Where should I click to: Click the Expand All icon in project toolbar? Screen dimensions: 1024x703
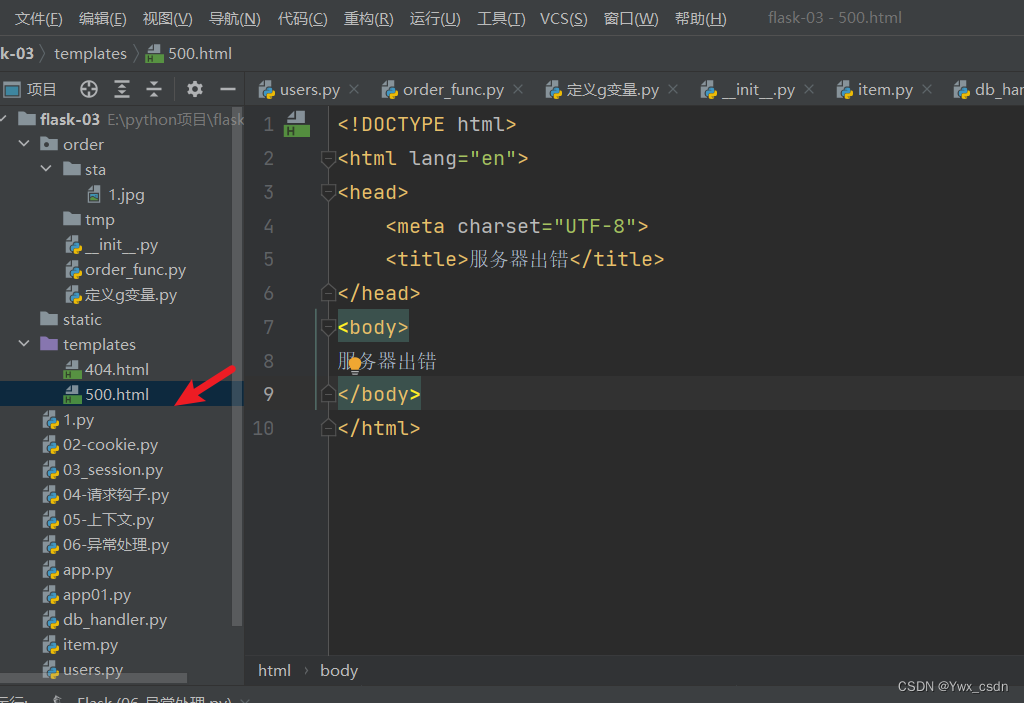122,89
